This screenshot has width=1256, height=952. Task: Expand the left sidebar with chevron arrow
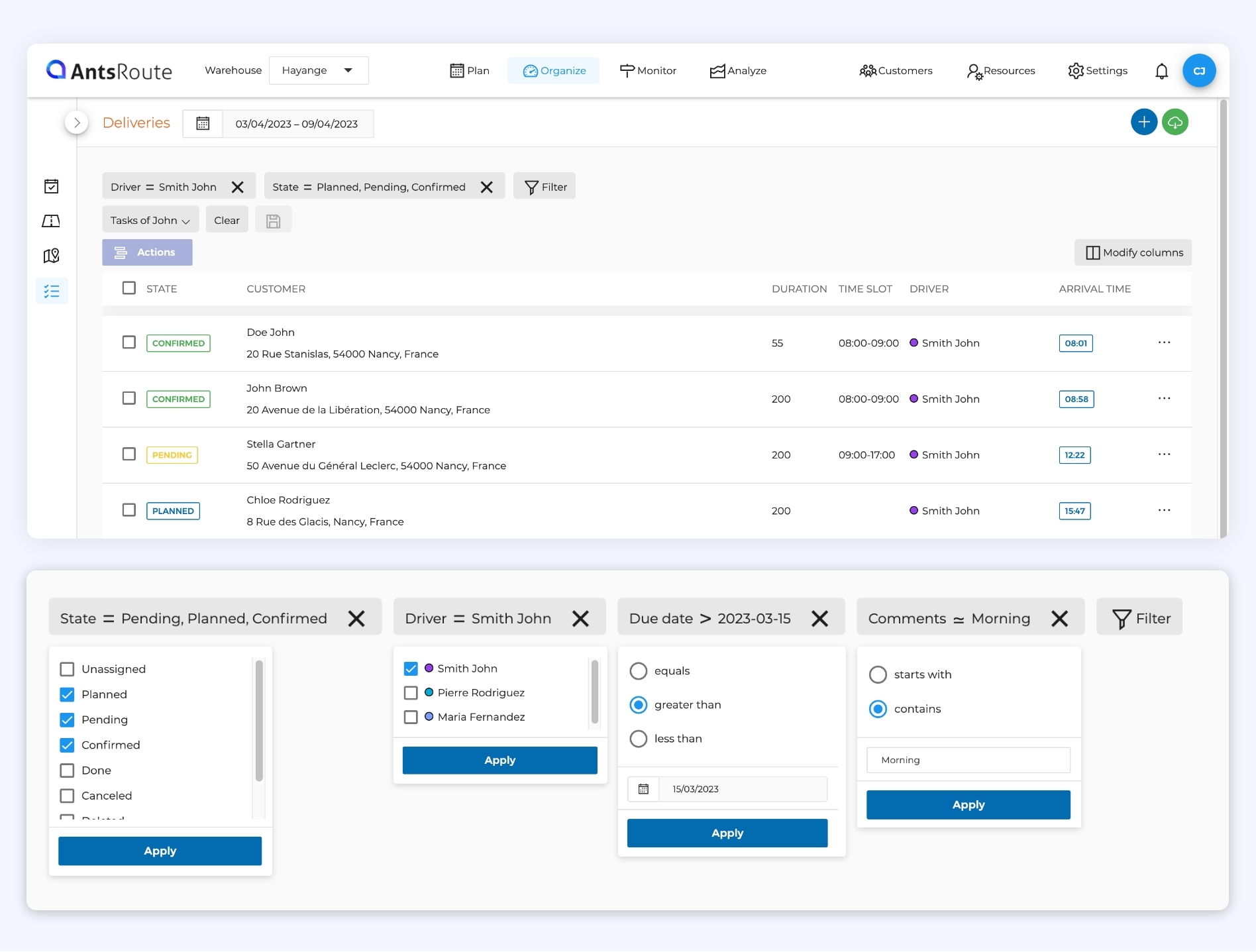pos(77,123)
